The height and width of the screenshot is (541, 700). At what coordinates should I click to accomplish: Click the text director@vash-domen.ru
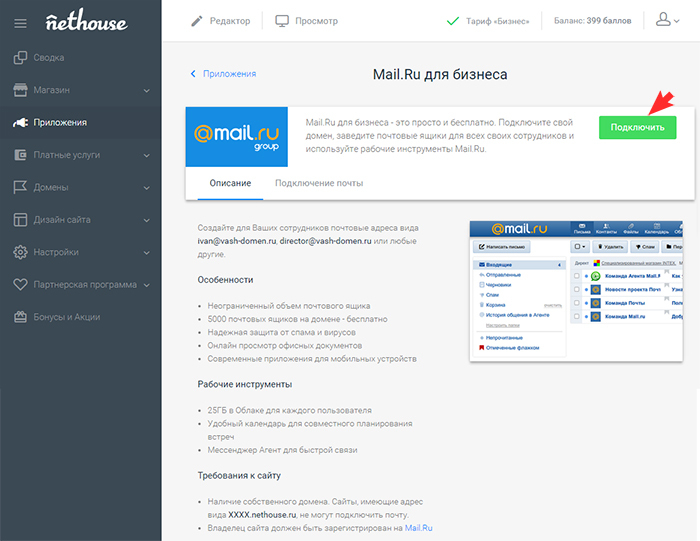pos(325,241)
